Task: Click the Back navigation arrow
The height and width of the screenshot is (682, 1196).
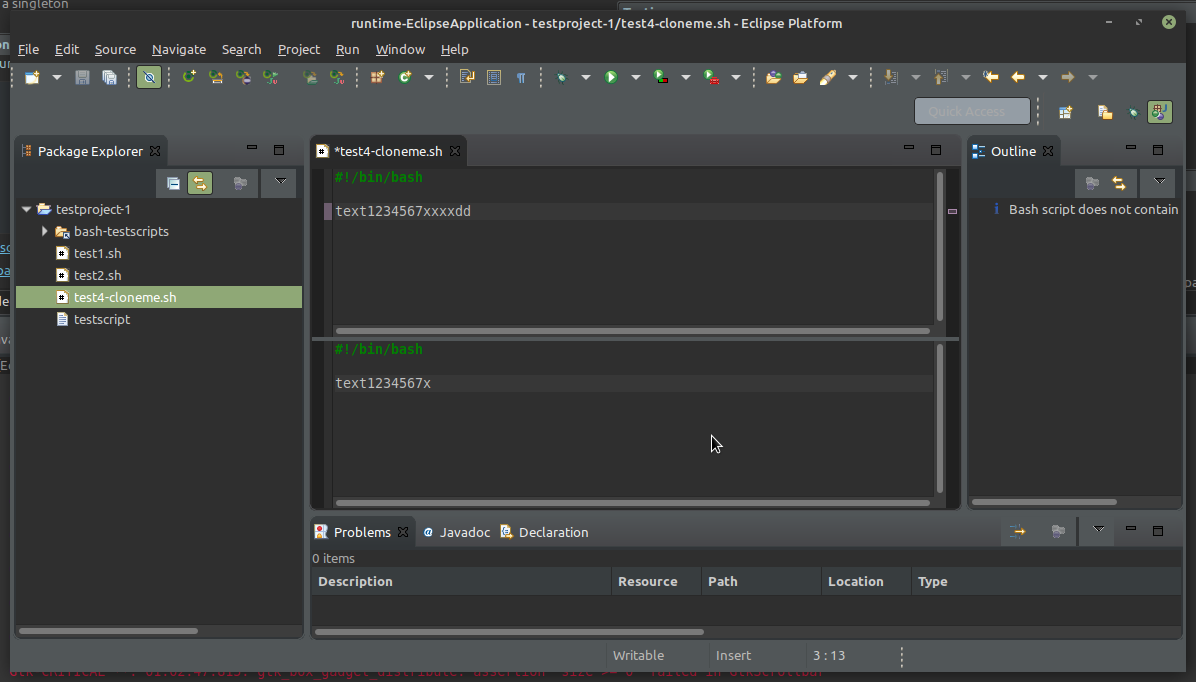Action: pos(1018,77)
